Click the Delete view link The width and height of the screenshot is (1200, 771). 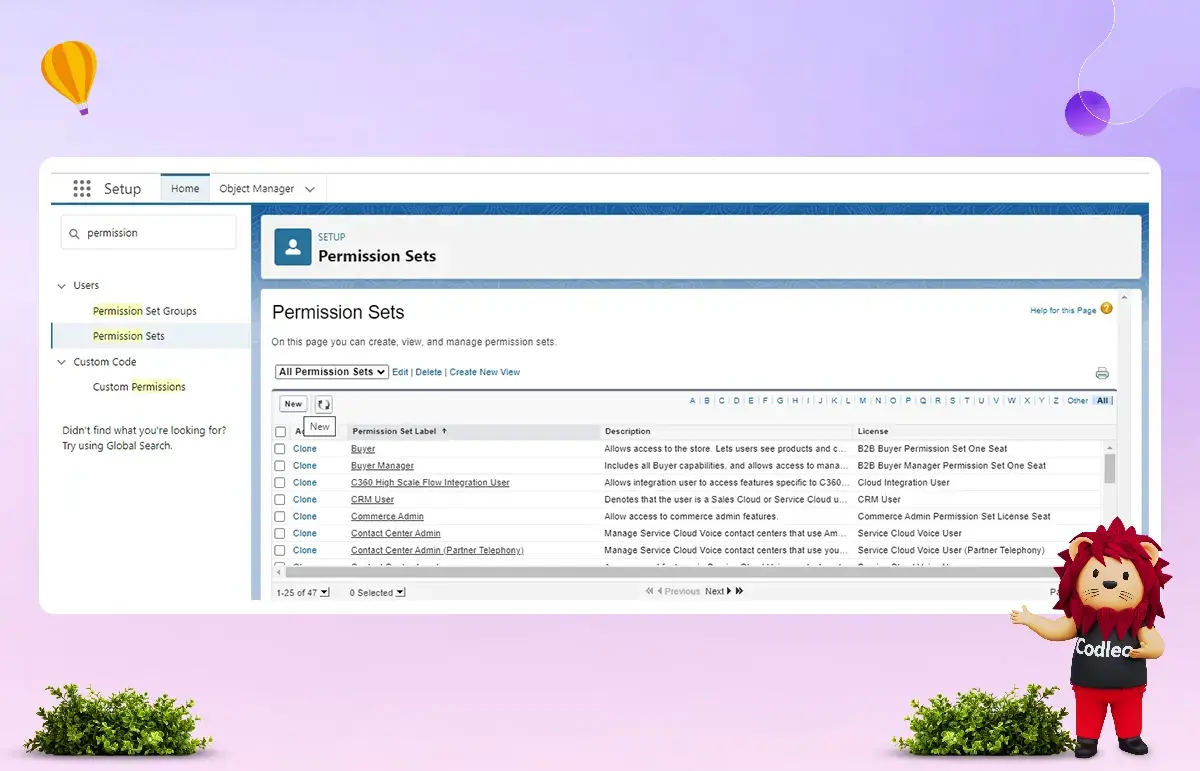429,372
